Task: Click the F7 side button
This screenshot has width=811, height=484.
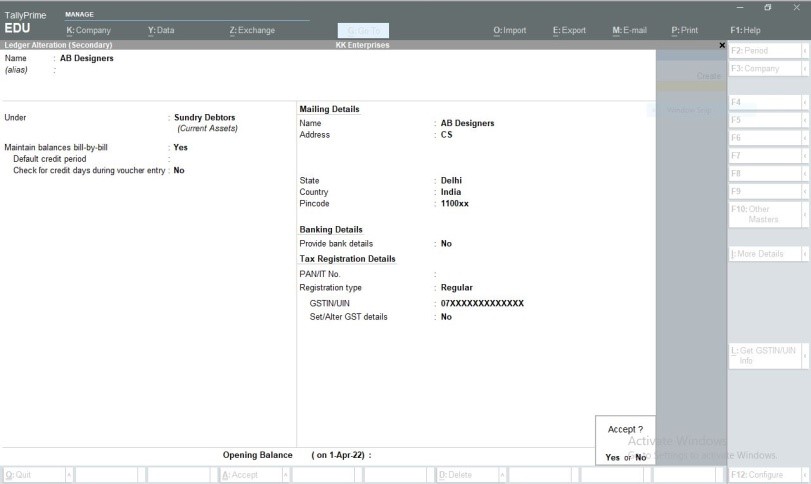Action: pyautogui.click(x=765, y=156)
